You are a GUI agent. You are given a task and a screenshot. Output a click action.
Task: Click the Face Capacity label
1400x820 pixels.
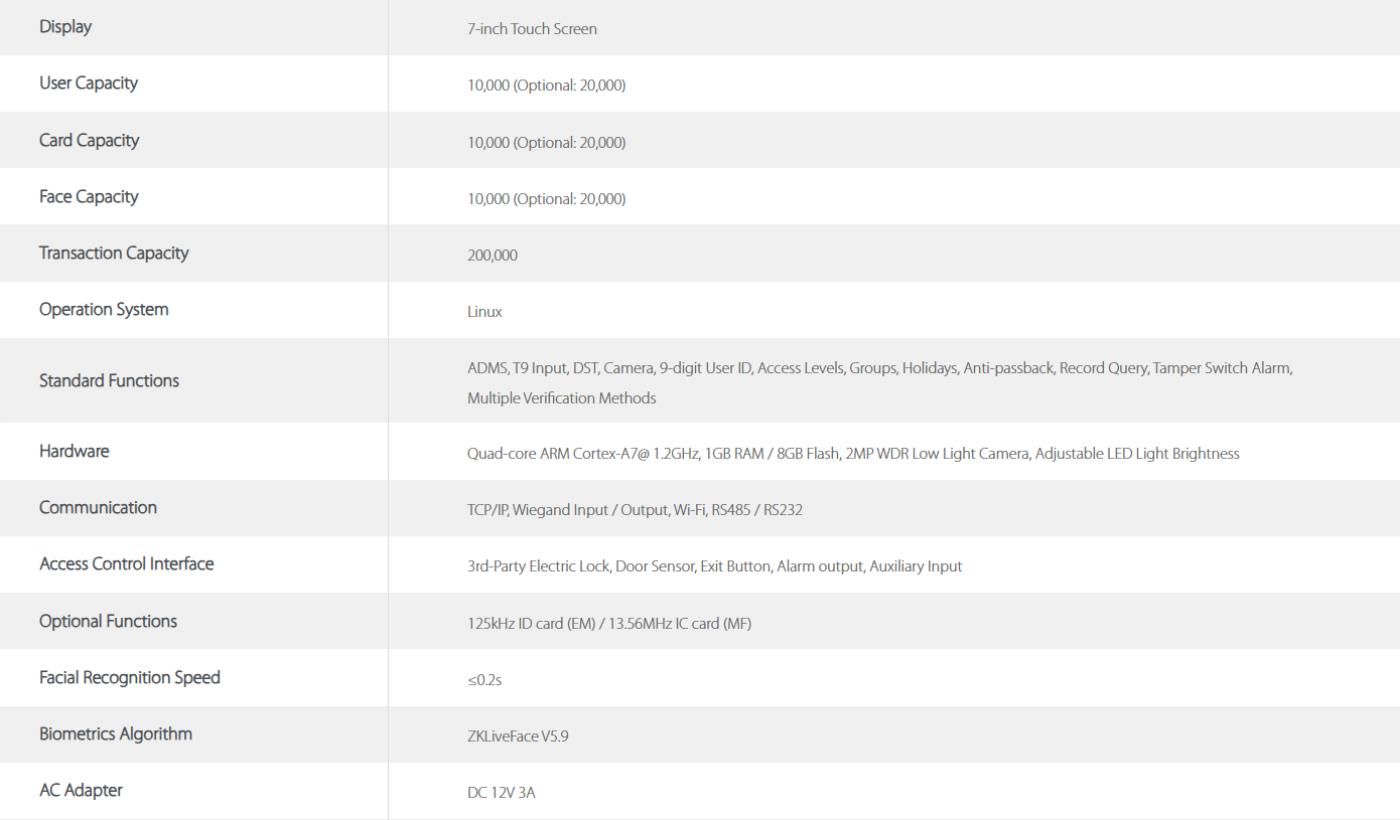(88, 196)
